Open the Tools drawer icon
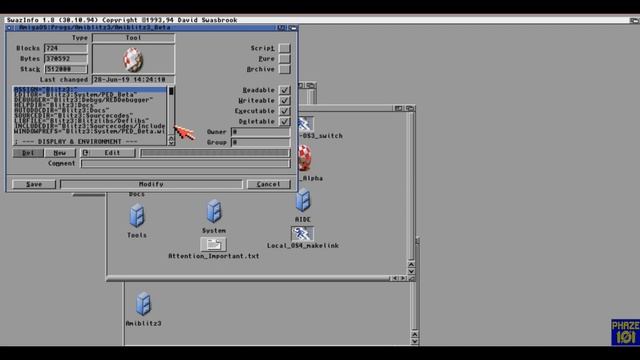The image size is (640, 360). click(137, 216)
